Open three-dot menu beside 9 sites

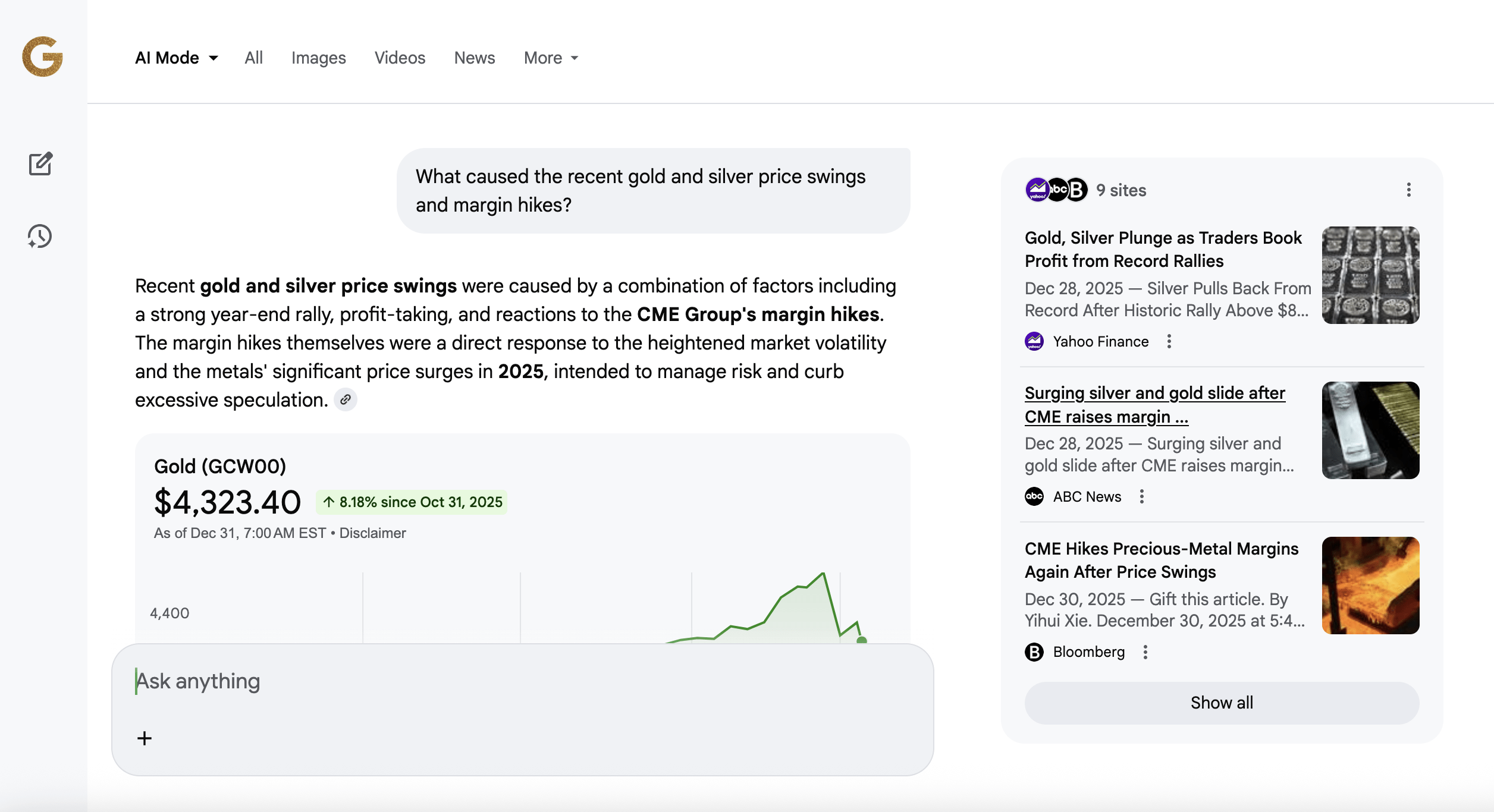point(1408,190)
